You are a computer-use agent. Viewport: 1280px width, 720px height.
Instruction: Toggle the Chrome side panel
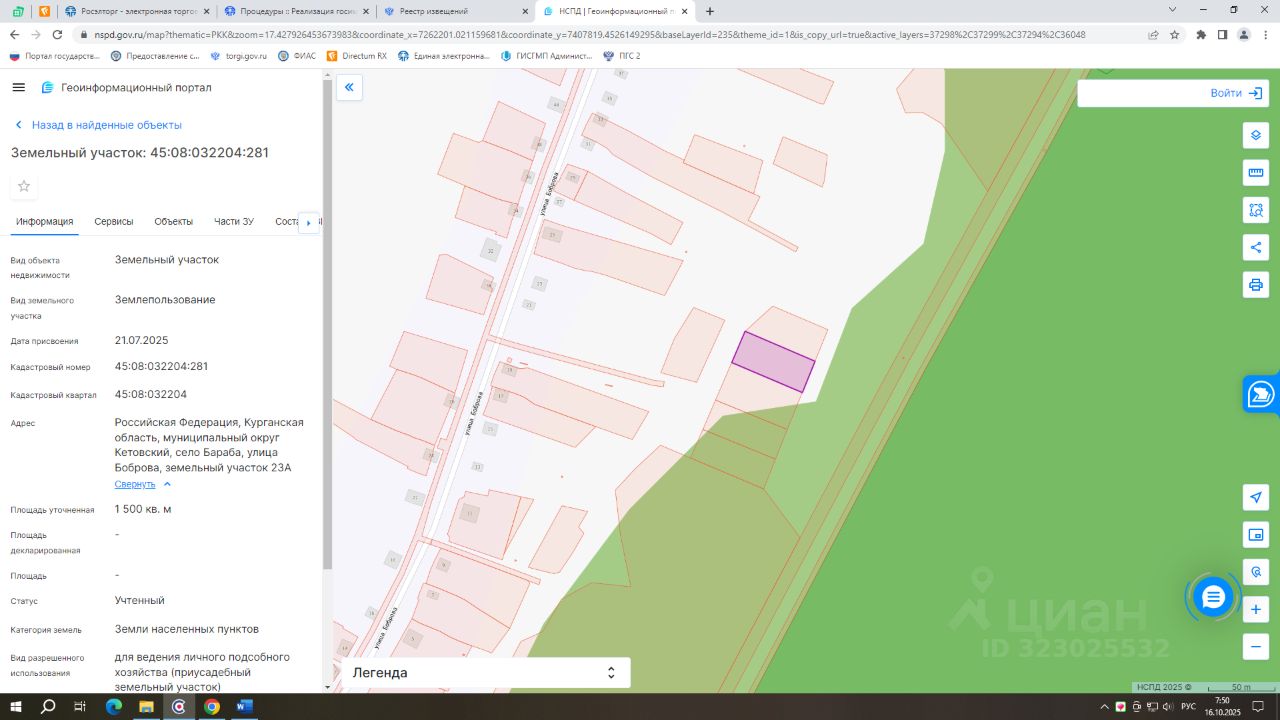click(x=1222, y=34)
